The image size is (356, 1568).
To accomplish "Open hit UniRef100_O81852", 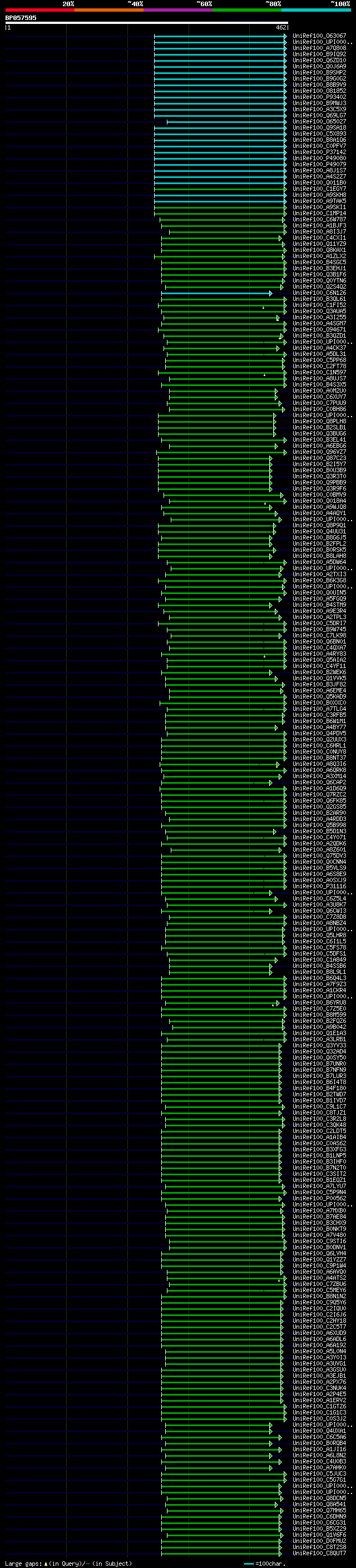I will pos(319,91).
